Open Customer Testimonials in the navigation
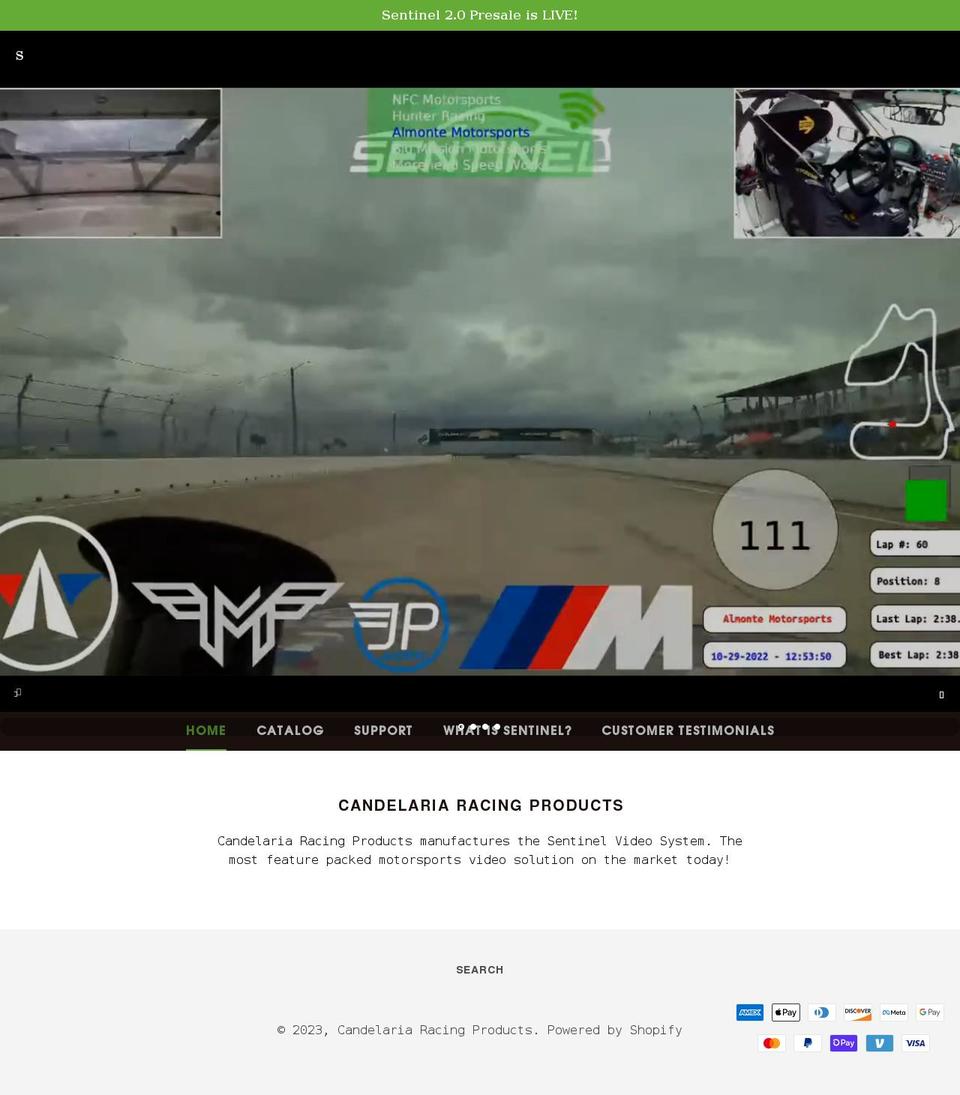This screenshot has height=1095, width=960. click(688, 730)
